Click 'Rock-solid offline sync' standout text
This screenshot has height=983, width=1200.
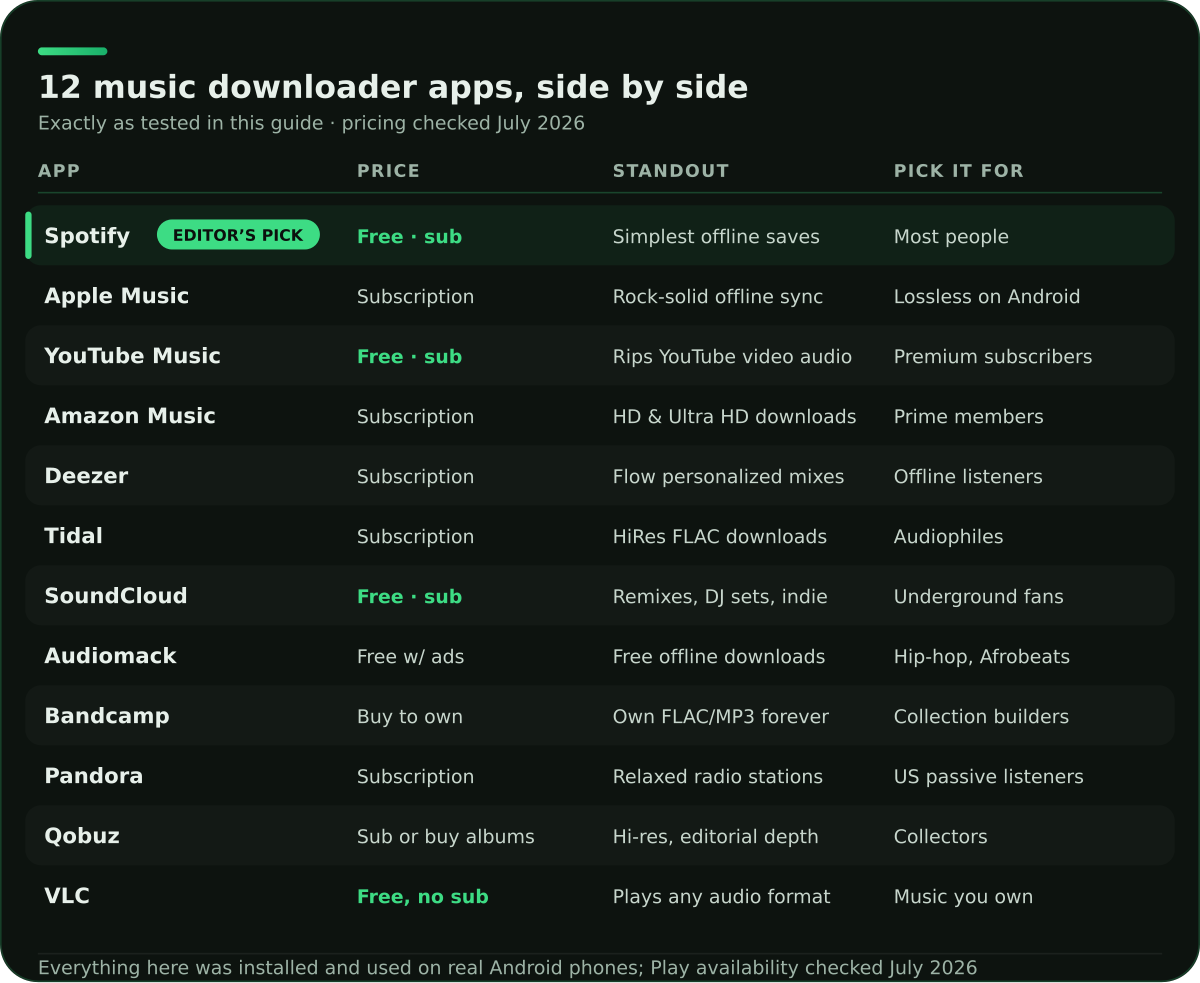pos(718,297)
